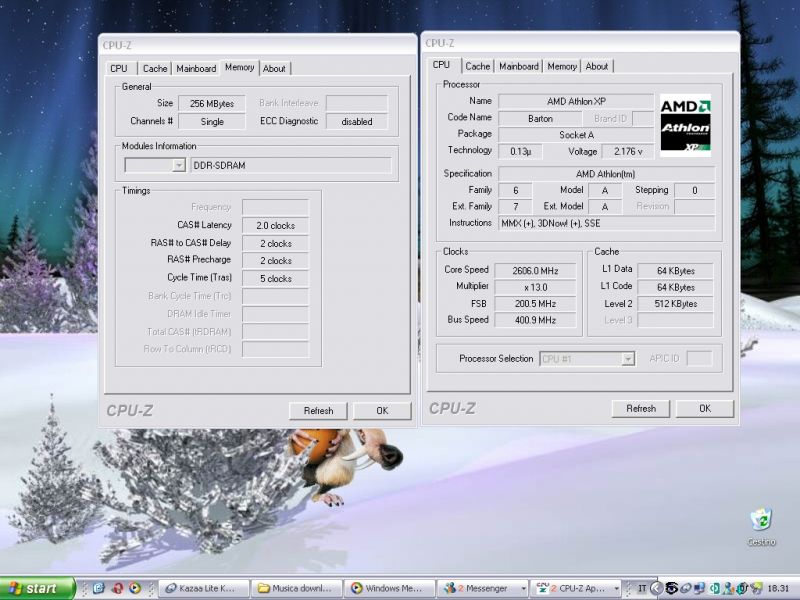Click the Voltage value 2.176 v

(x=628, y=152)
